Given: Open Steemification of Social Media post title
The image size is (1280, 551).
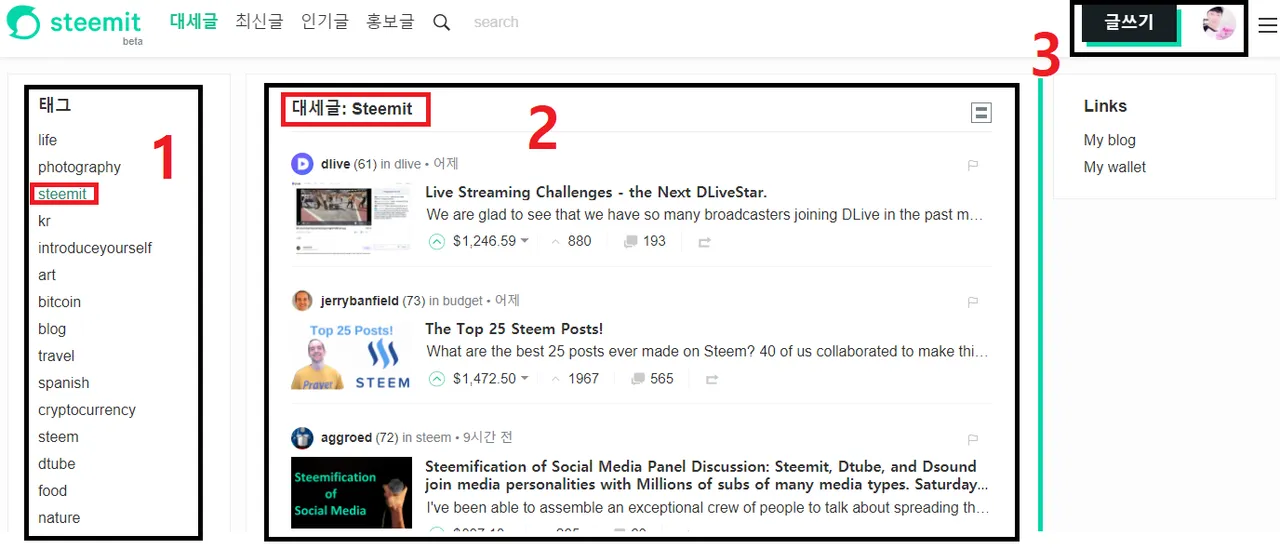Looking at the screenshot, I should (706, 475).
